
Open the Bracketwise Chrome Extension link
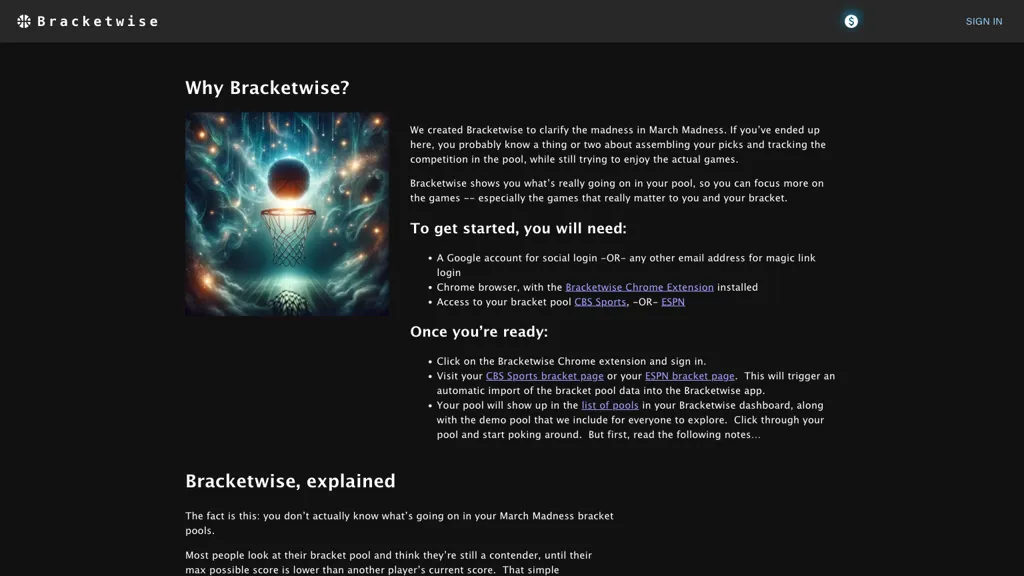click(640, 287)
